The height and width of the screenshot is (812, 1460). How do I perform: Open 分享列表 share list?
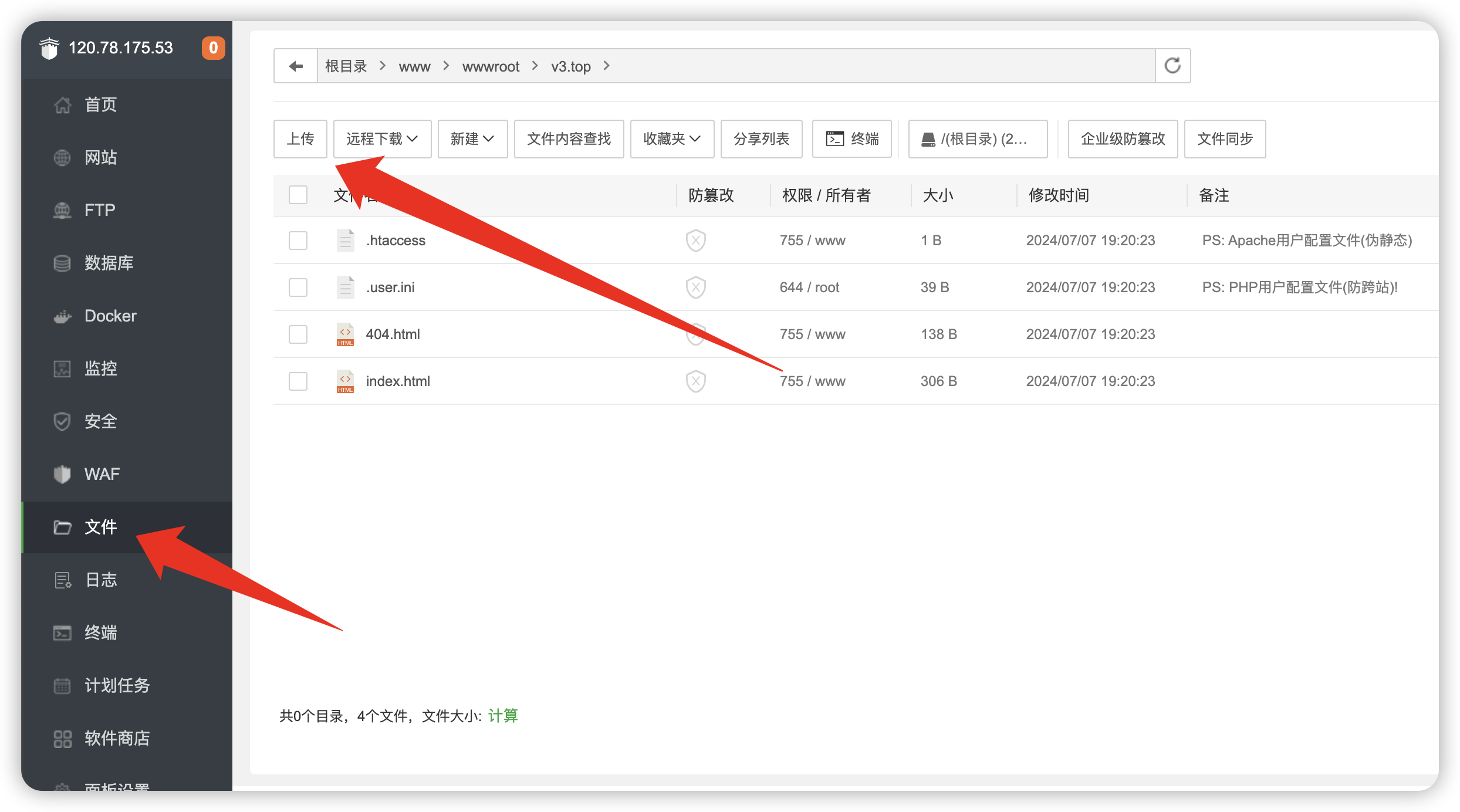761,139
